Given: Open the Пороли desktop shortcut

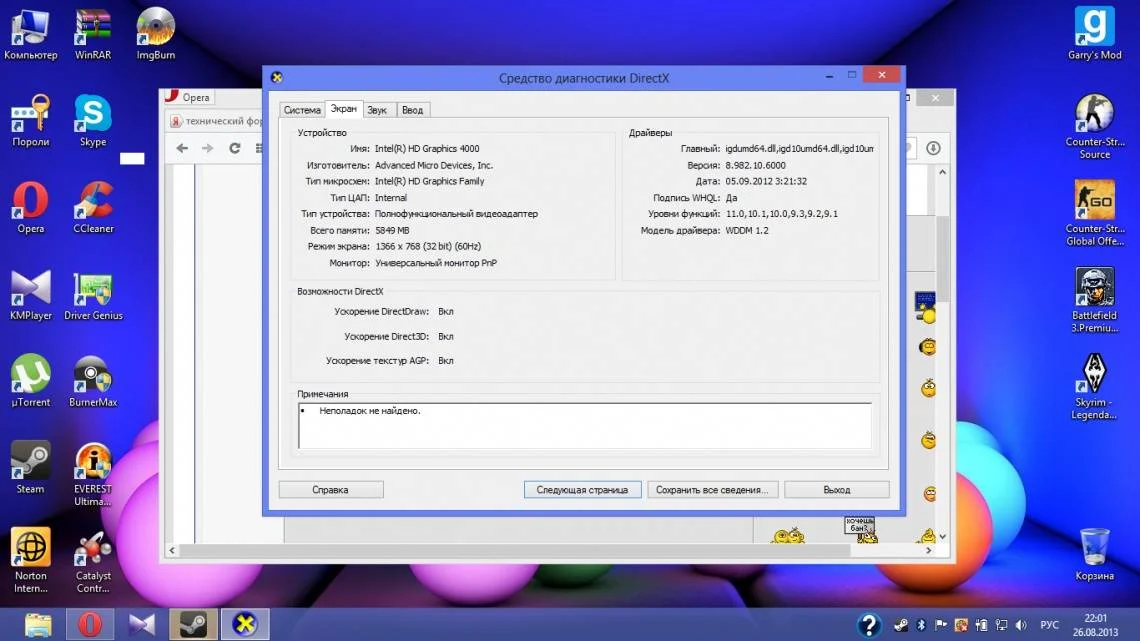Looking at the screenshot, I should [x=31, y=121].
